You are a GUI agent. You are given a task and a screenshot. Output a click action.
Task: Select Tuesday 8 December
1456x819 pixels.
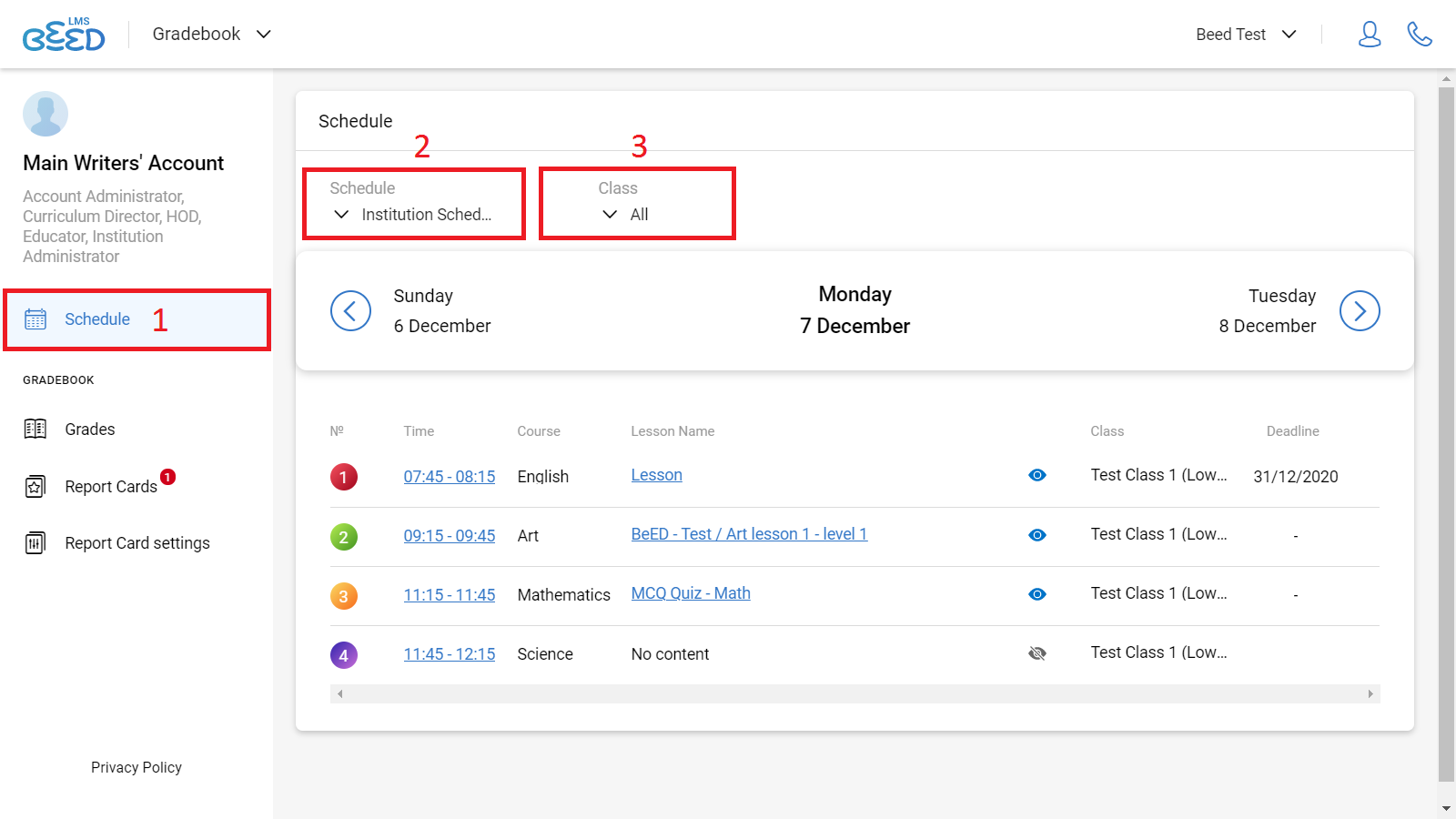tap(1268, 311)
